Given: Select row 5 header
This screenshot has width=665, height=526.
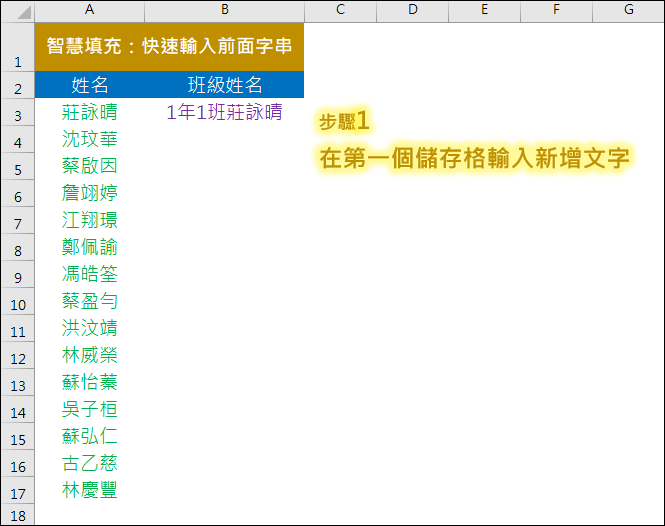Looking at the screenshot, I should click(x=18, y=166).
